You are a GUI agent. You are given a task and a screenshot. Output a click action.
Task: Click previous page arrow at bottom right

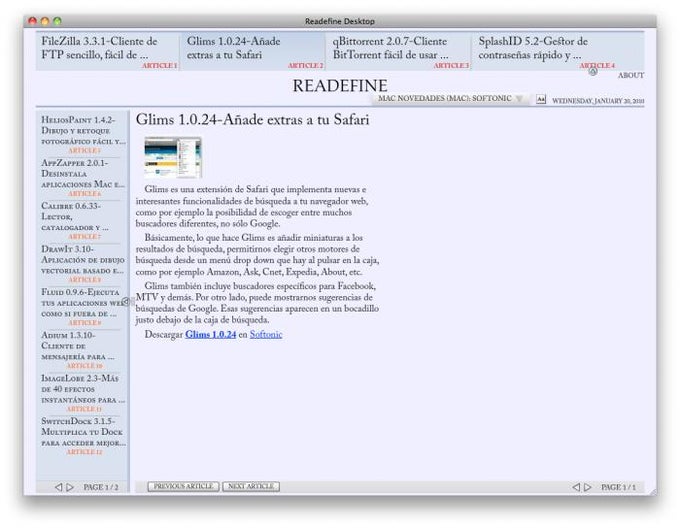point(576,487)
